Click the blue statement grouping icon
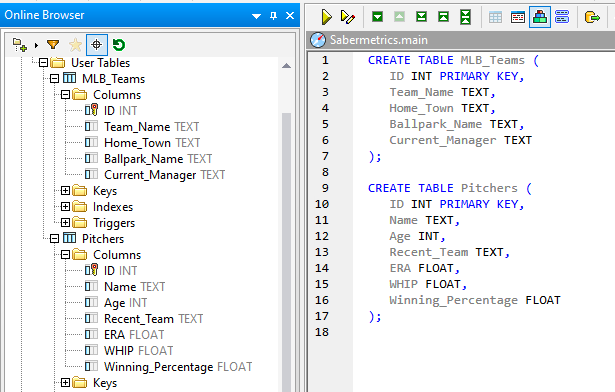The image size is (615, 392). [562, 17]
